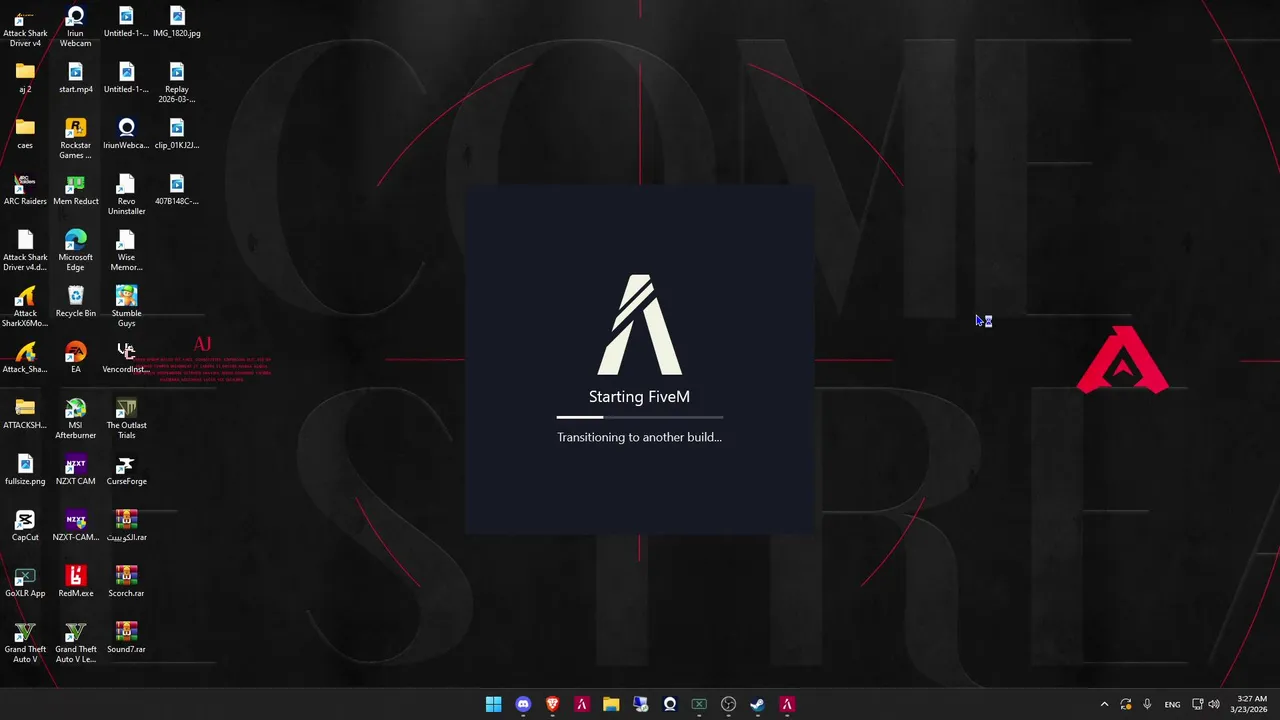Select the VencordInstaller shortcut icon
The height and width of the screenshot is (720, 1280).
(126, 358)
